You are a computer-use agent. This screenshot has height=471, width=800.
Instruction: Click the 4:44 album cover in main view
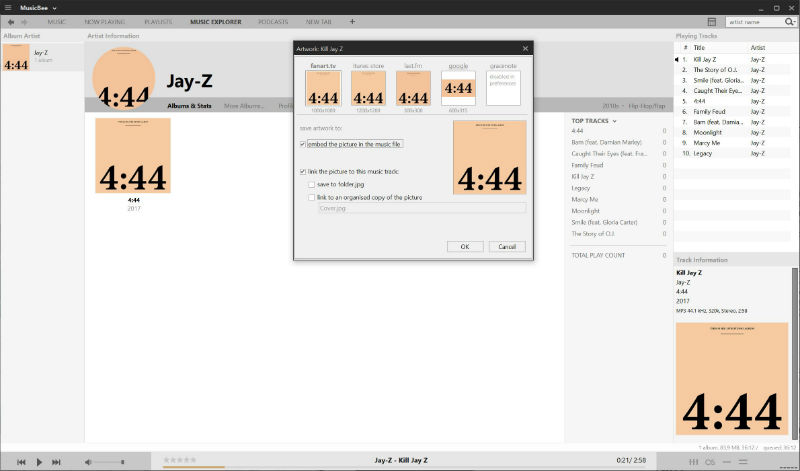point(133,156)
